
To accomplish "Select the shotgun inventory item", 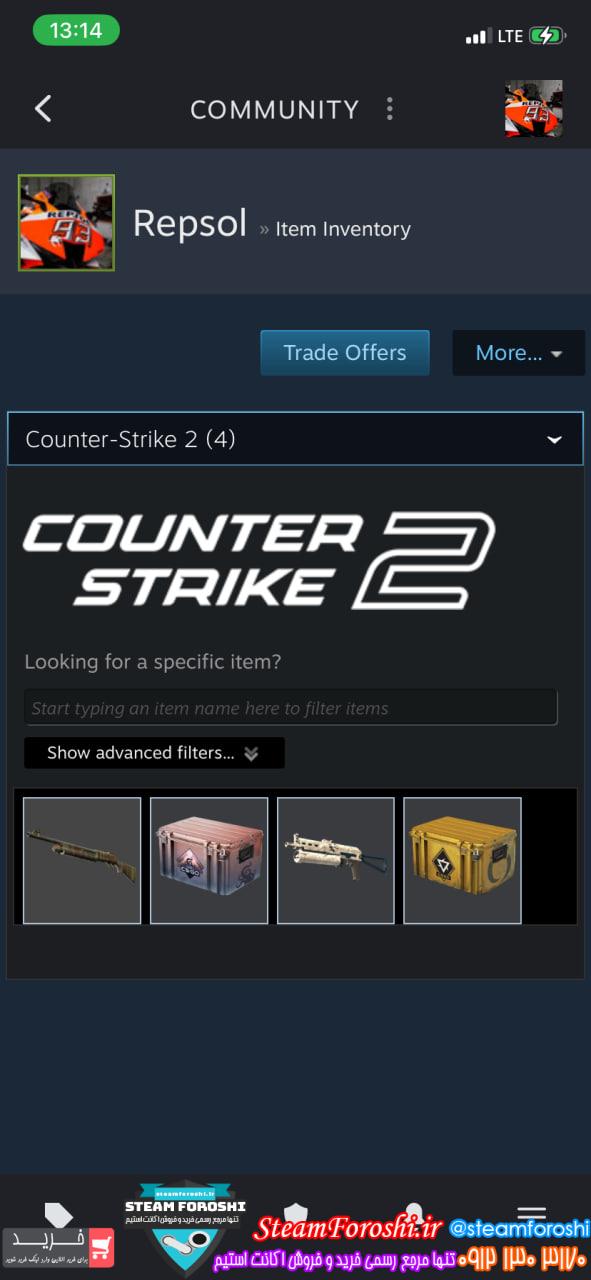I will (x=82, y=860).
